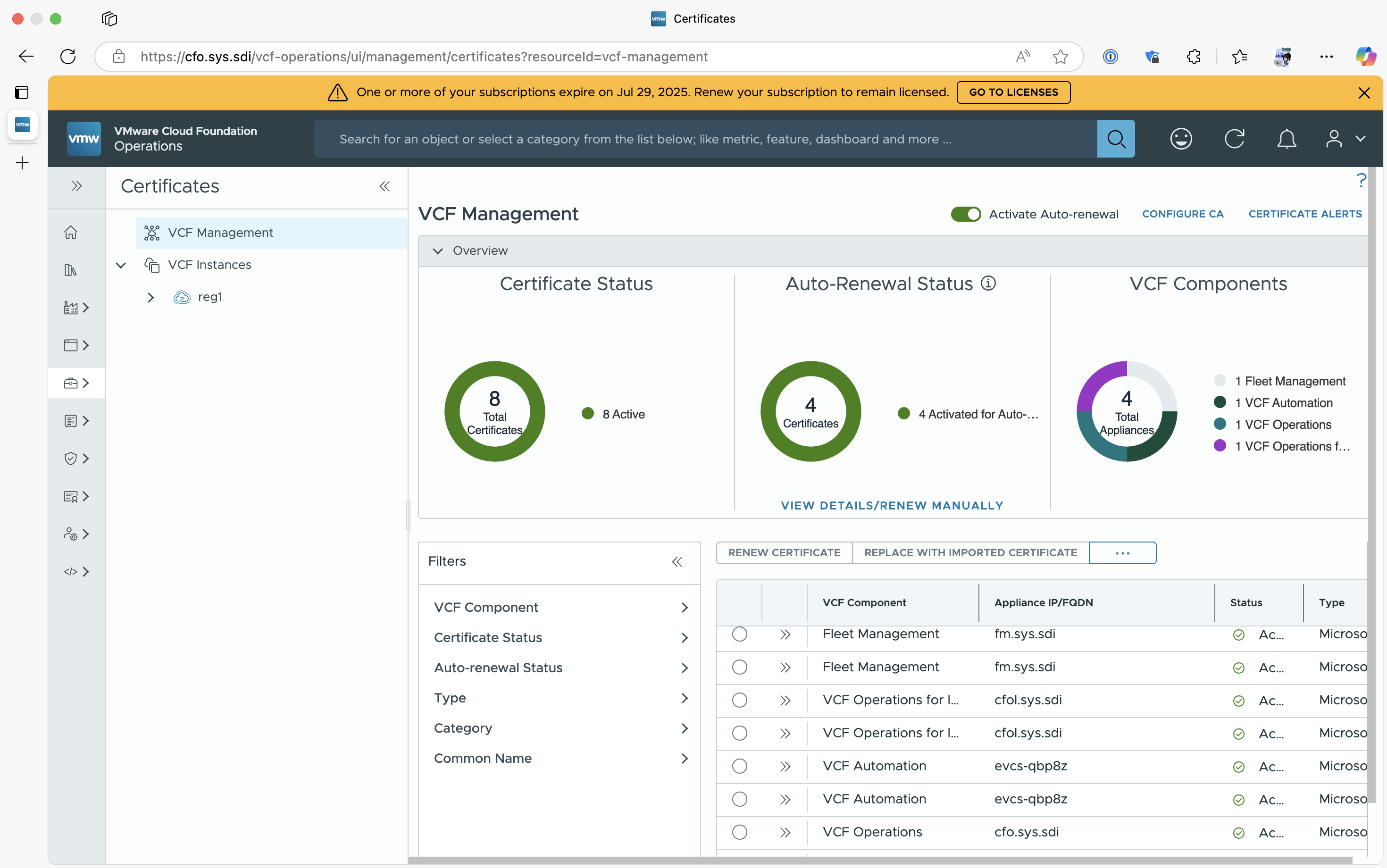1387x868 pixels.
Task: Sort by Status column header
Action: [1246, 603]
